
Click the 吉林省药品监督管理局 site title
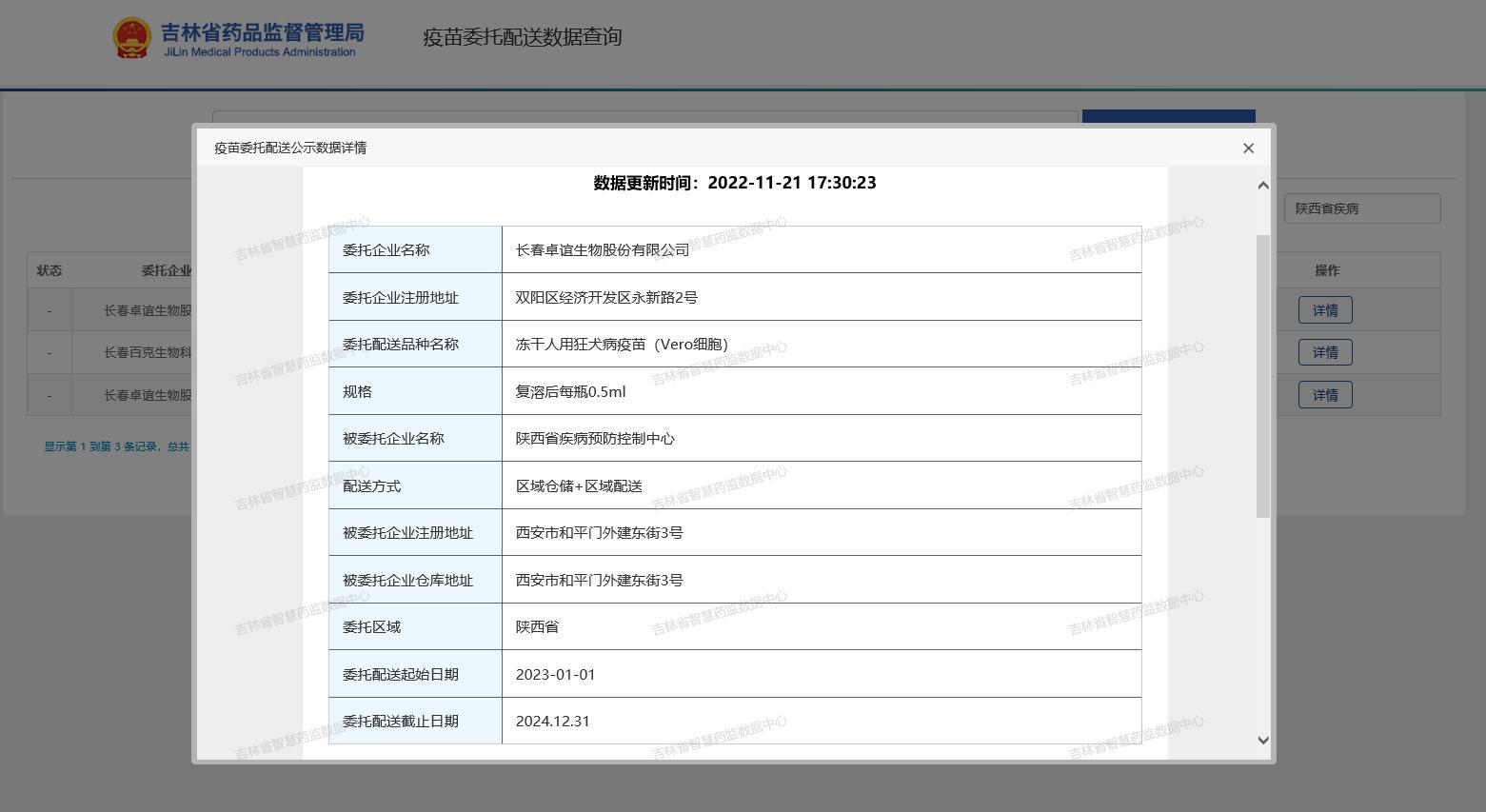click(262, 32)
